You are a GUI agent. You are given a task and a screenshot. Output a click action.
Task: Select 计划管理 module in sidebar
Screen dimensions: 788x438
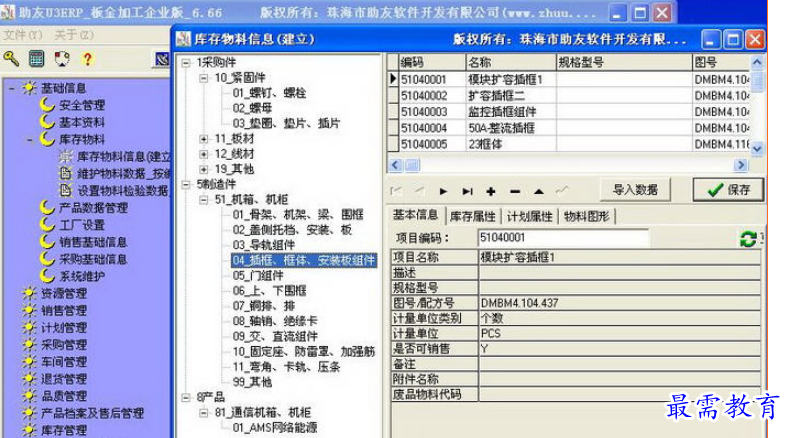click(x=64, y=327)
